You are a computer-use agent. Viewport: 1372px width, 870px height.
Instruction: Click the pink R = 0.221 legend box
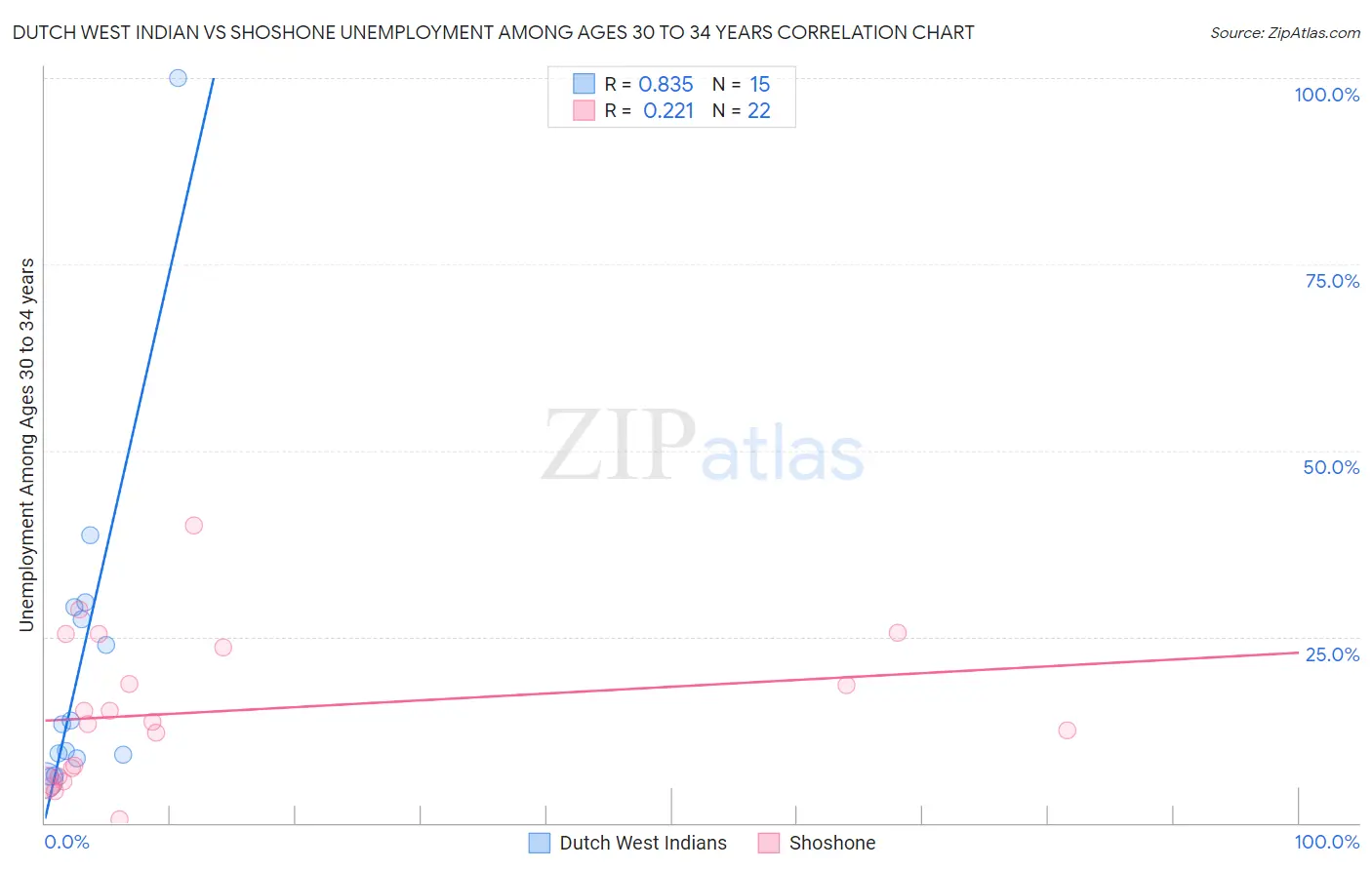(x=584, y=110)
